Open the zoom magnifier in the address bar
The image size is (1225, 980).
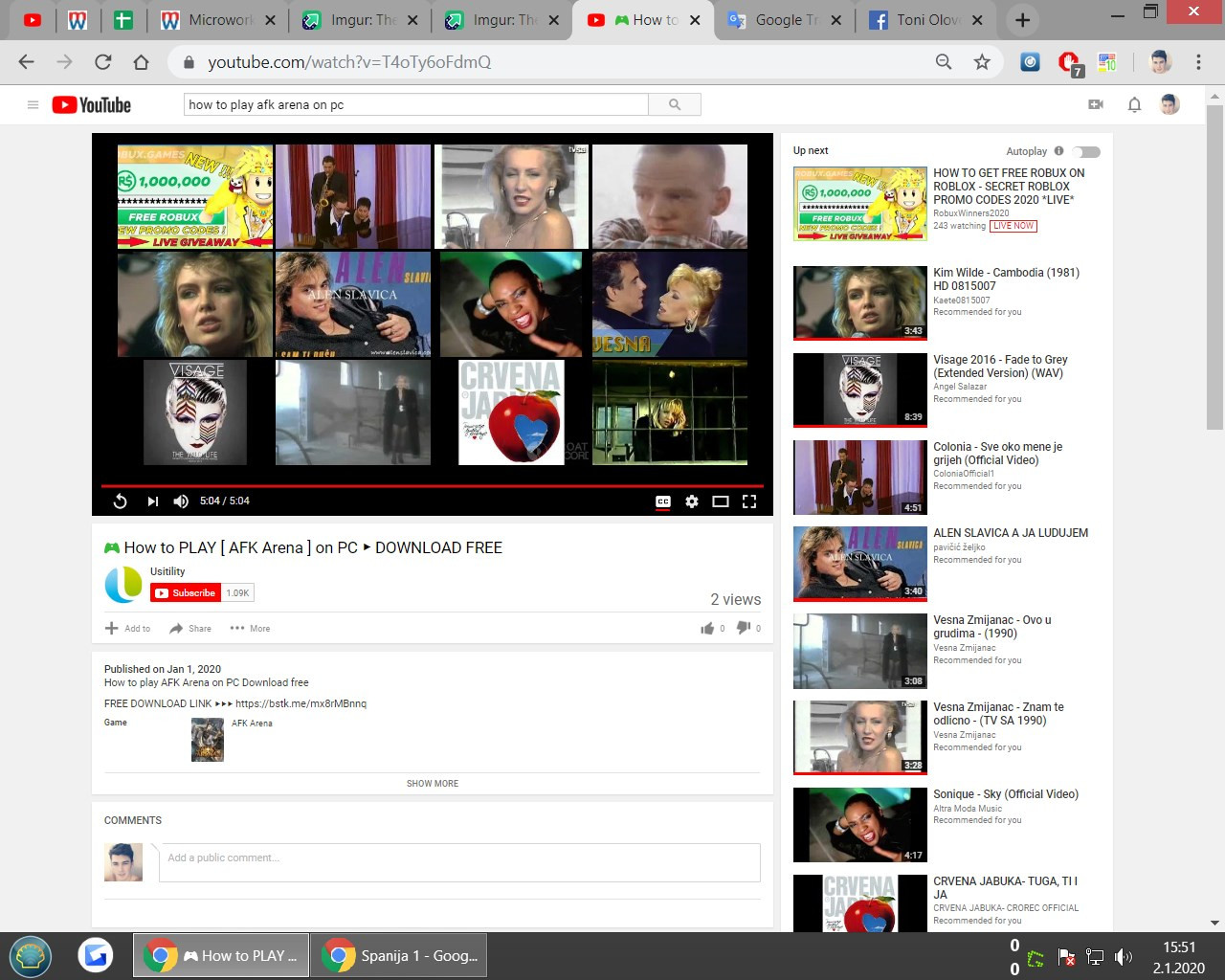click(x=944, y=62)
